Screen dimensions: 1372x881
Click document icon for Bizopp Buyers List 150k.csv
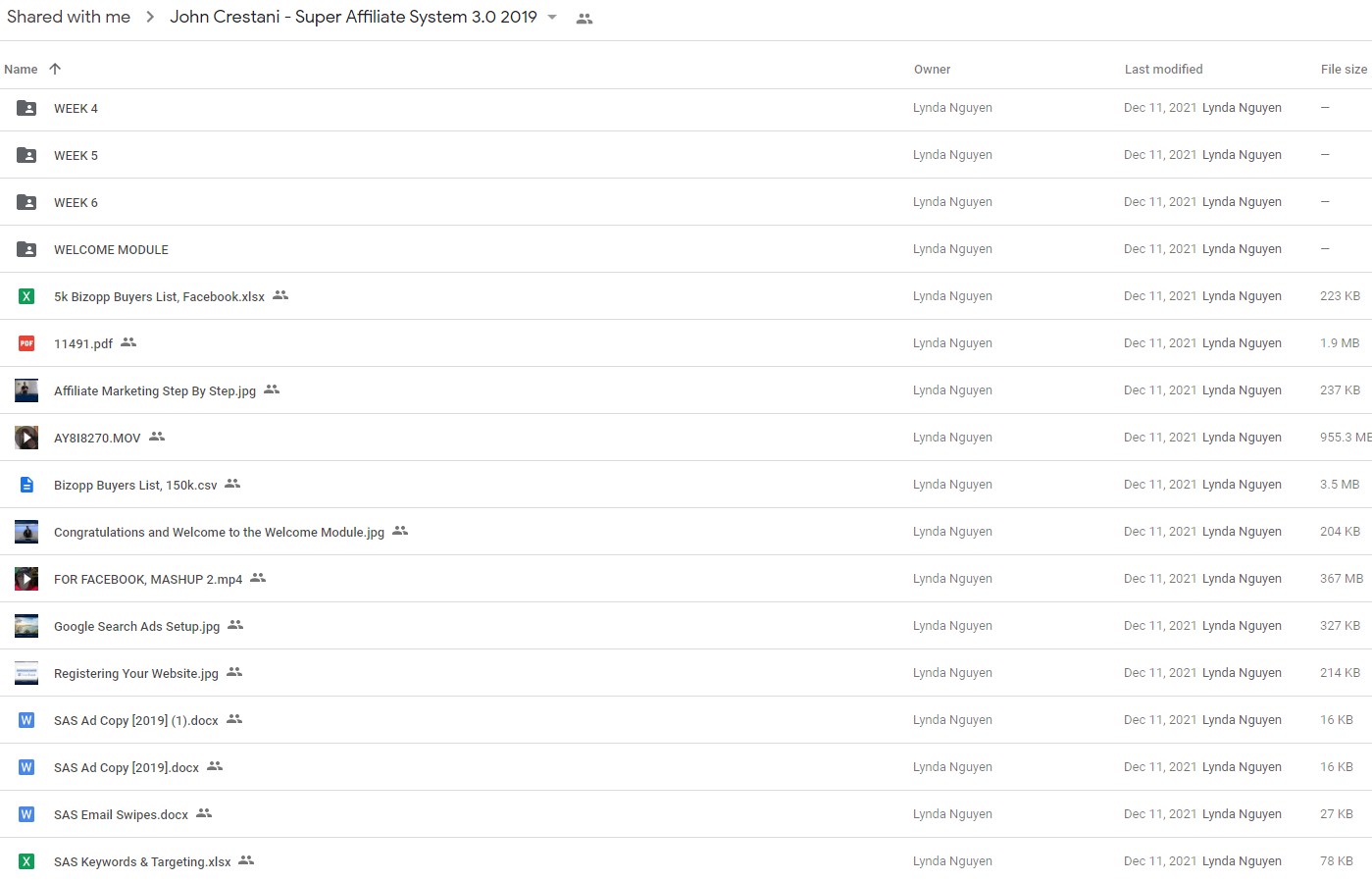point(26,485)
